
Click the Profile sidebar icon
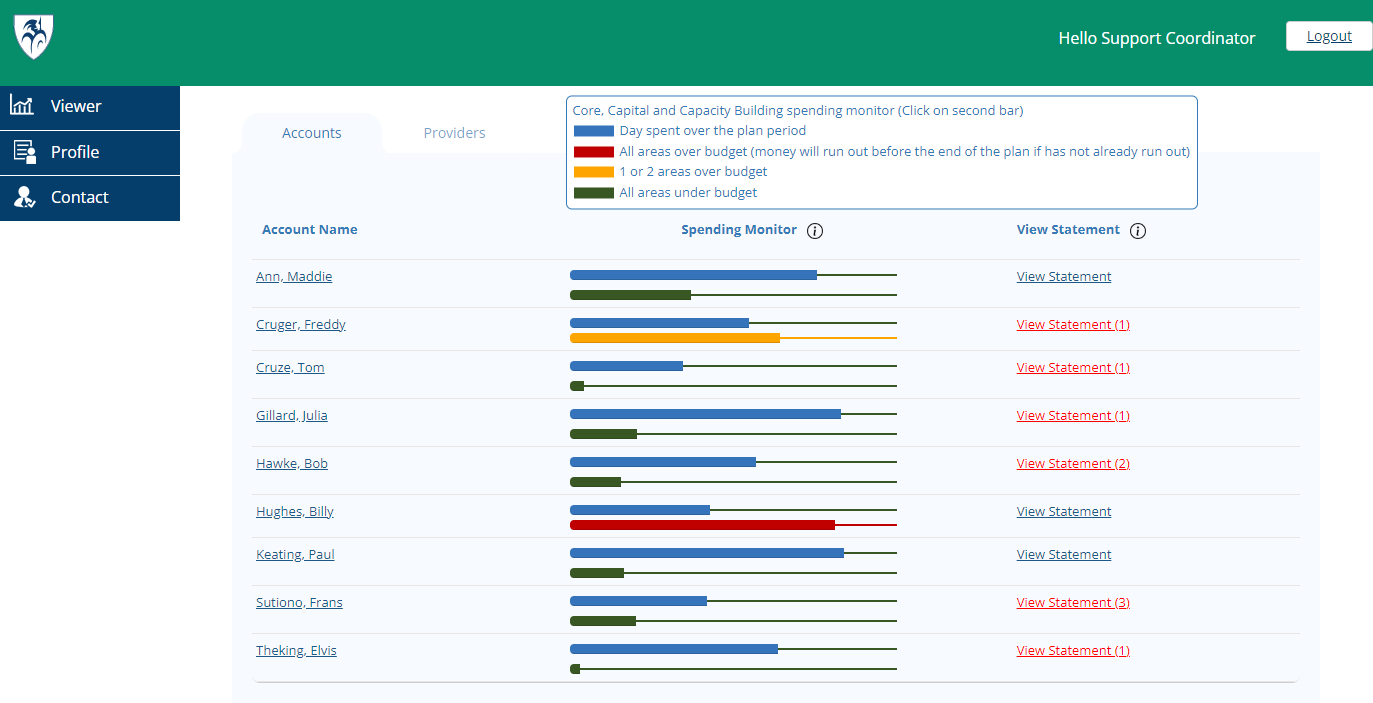(x=24, y=152)
